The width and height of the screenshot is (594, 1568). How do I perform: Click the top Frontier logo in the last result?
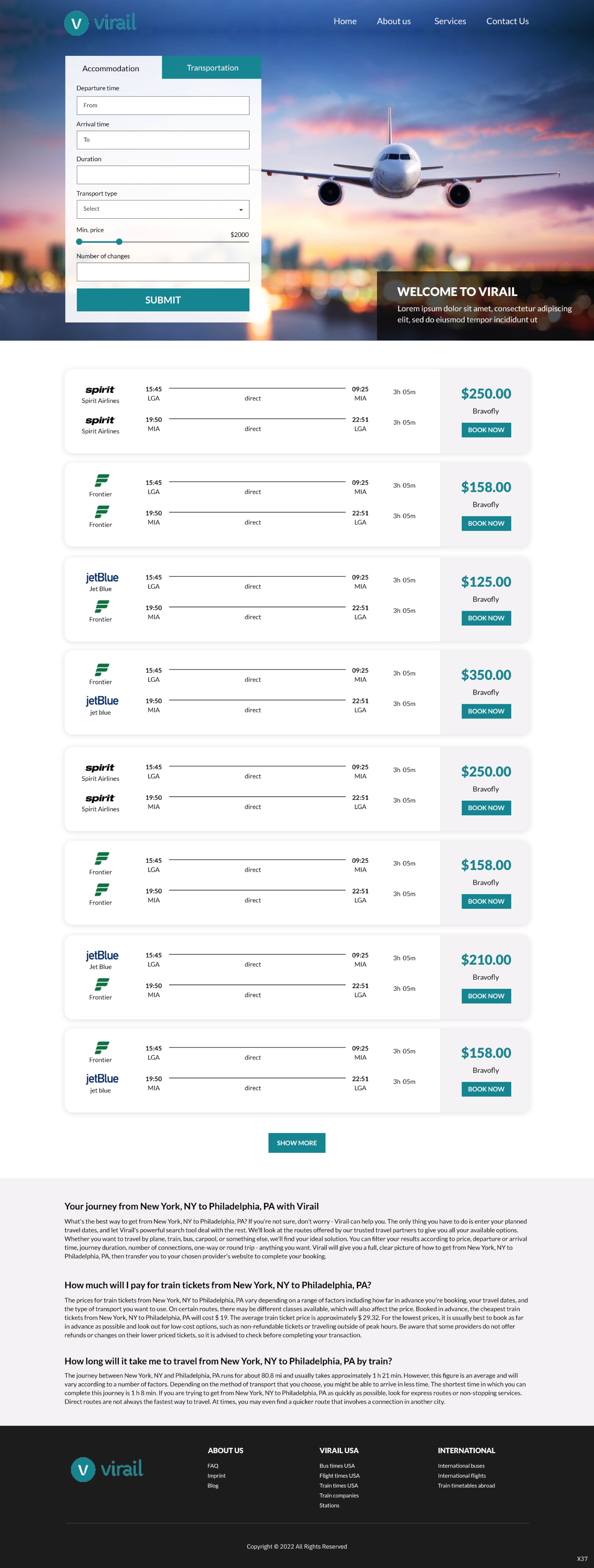coord(102,1047)
